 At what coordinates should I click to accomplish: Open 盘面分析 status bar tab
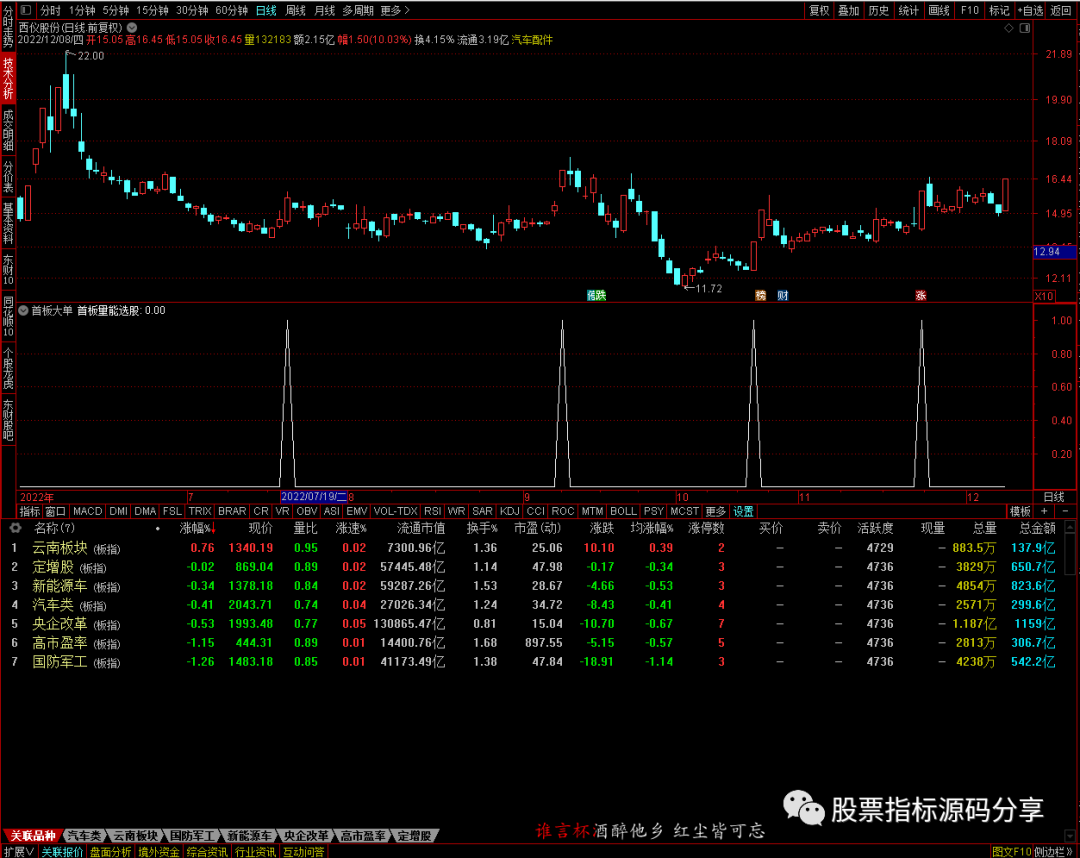click(x=110, y=852)
